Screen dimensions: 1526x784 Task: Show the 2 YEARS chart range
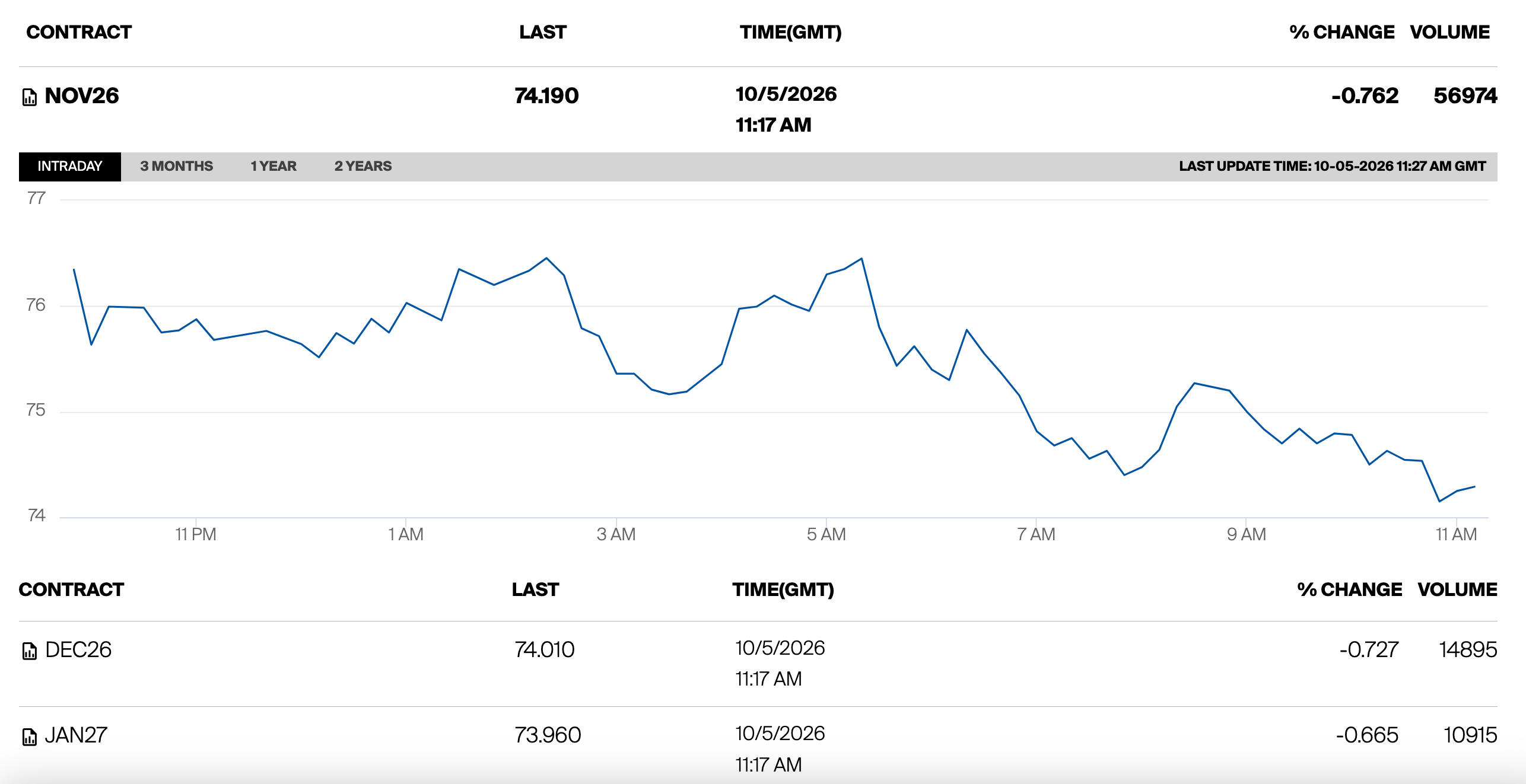363,166
